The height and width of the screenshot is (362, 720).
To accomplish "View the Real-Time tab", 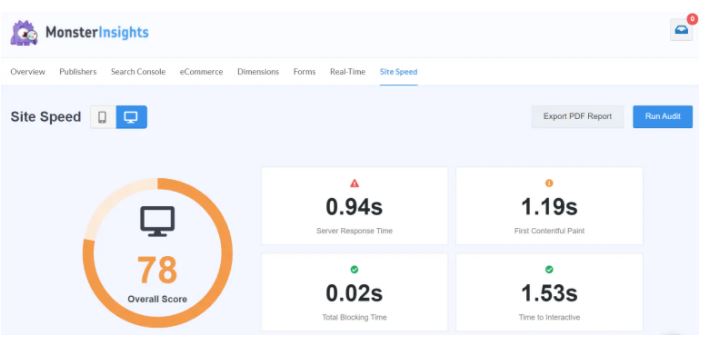I will 348,72.
